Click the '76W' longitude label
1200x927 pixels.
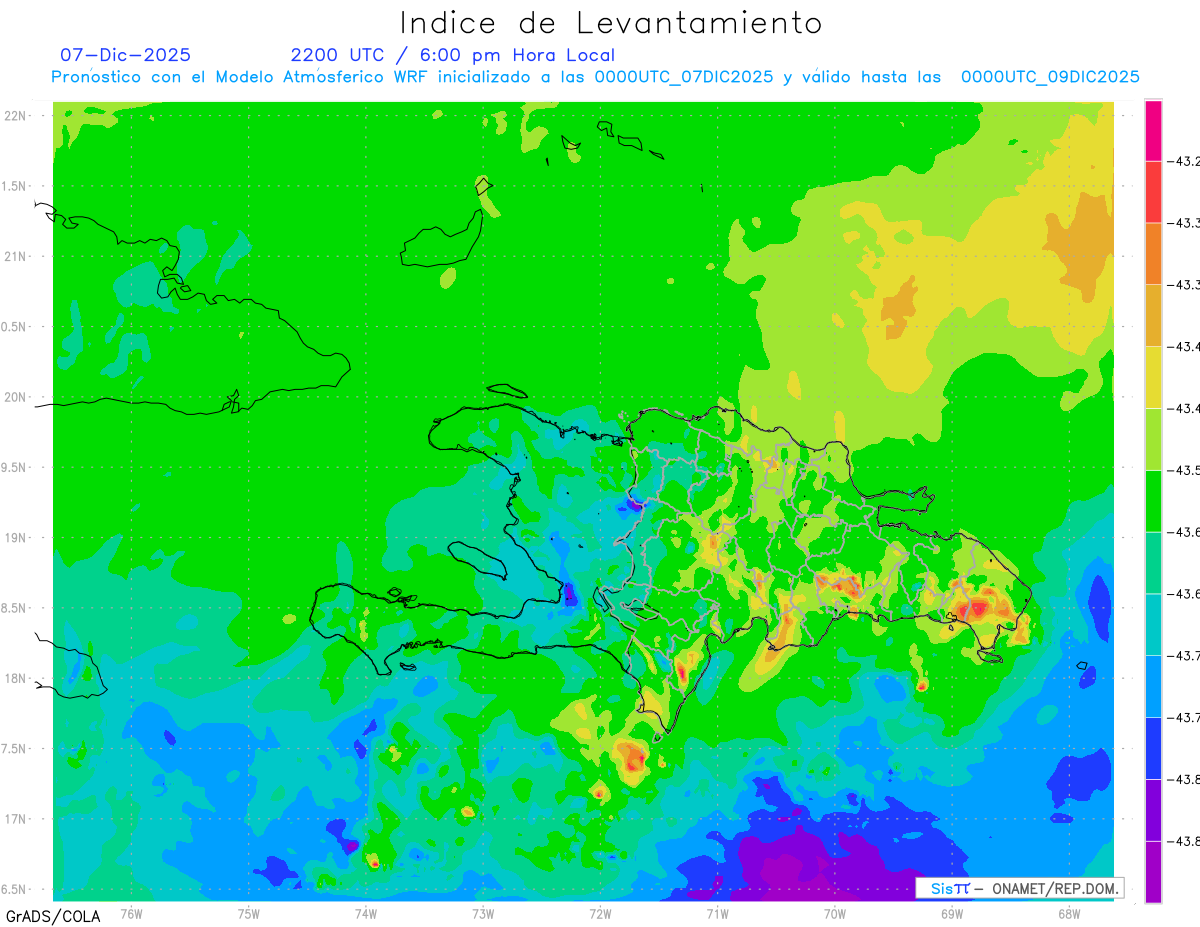tap(131, 914)
